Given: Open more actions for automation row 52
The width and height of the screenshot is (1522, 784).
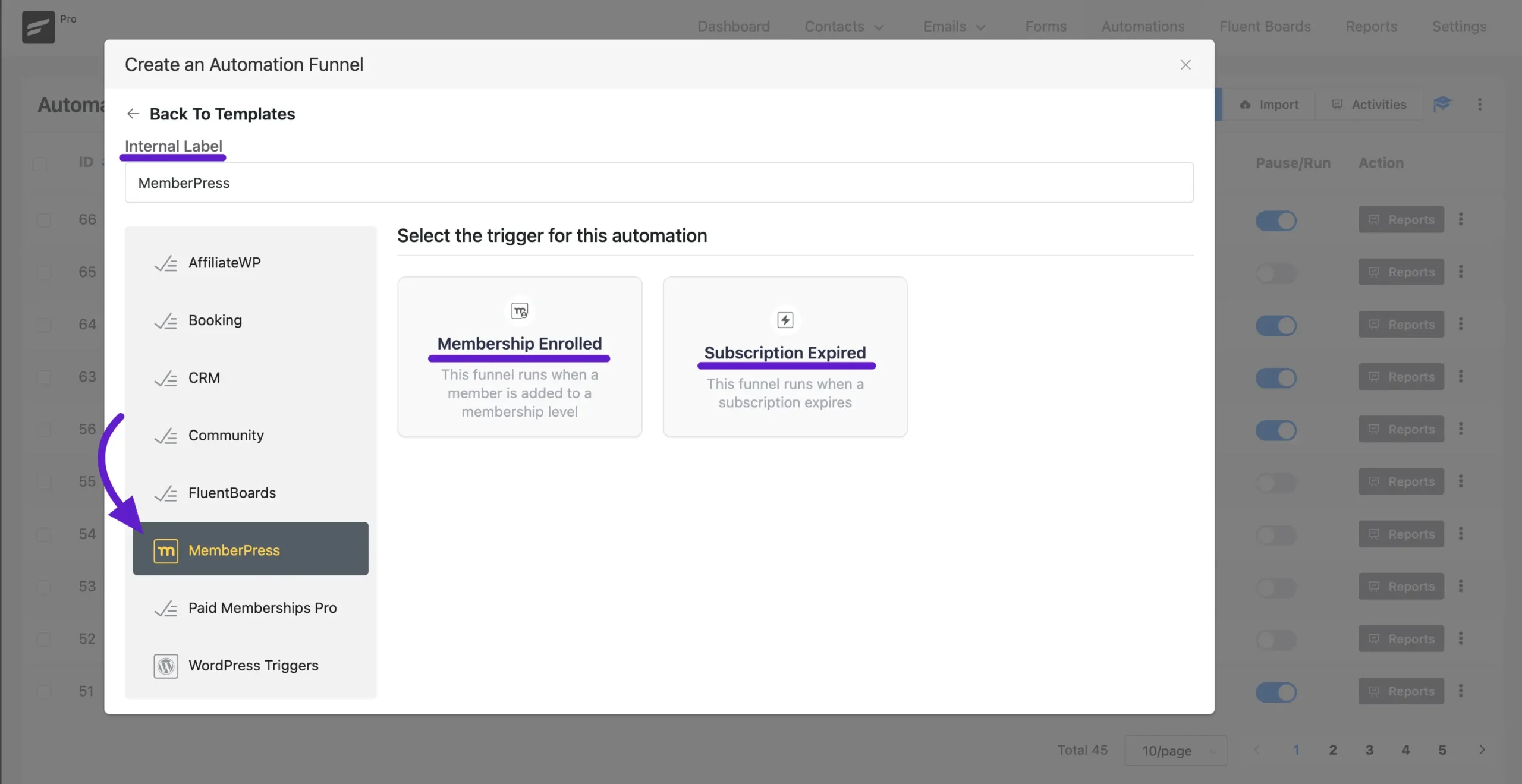Looking at the screenshot, I should click(1461, 638).
